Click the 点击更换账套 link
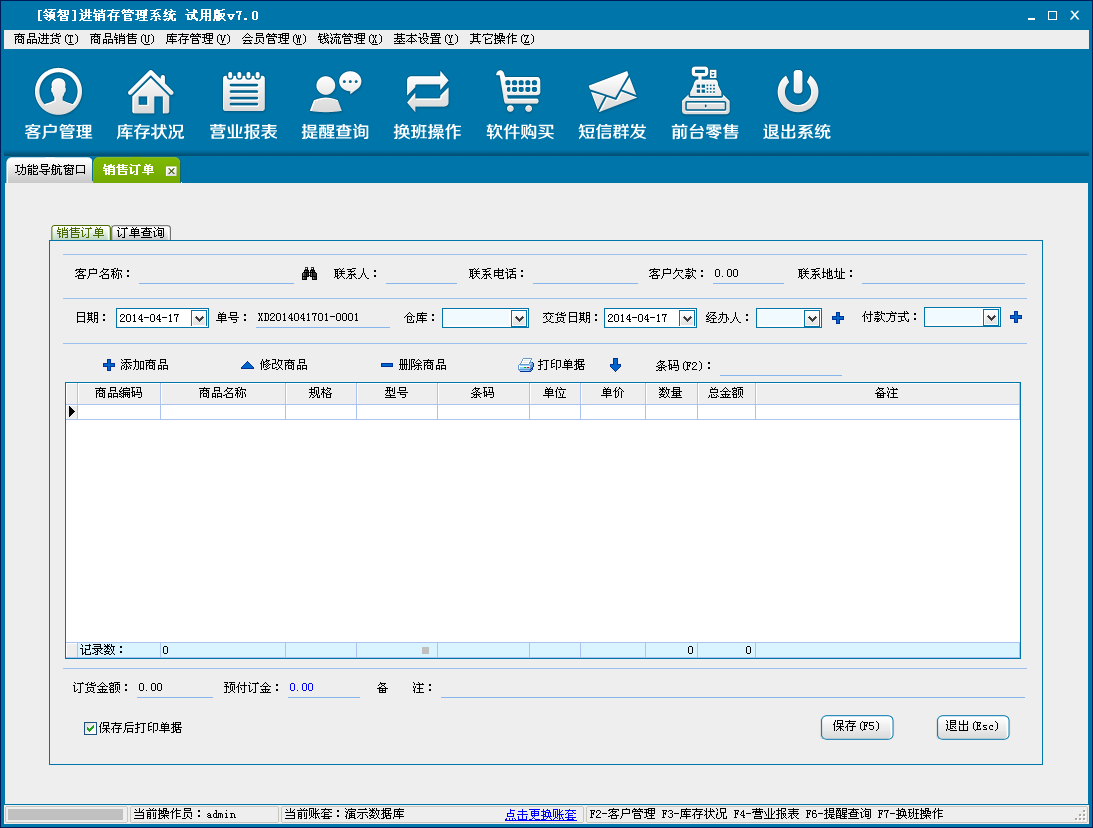 (x=540, y=814)
